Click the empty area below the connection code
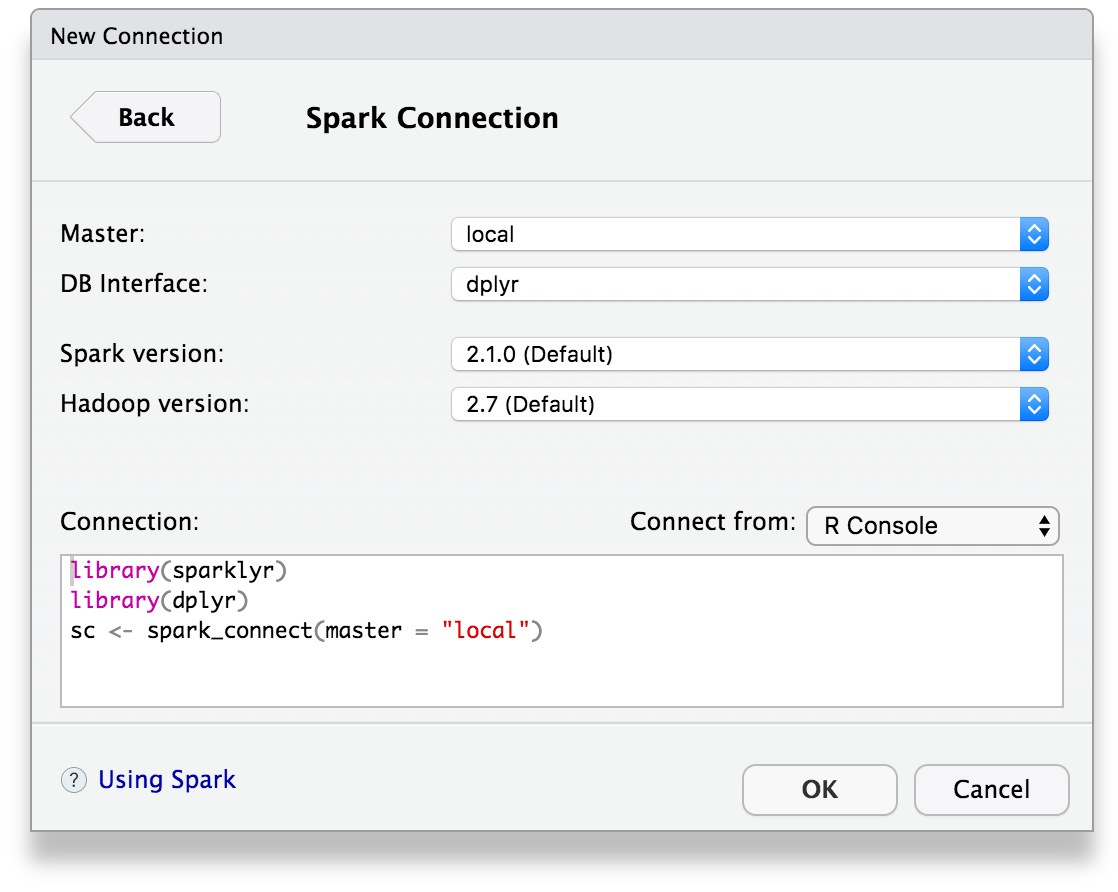Screen dimensions: 1118x892 (560, 675)
